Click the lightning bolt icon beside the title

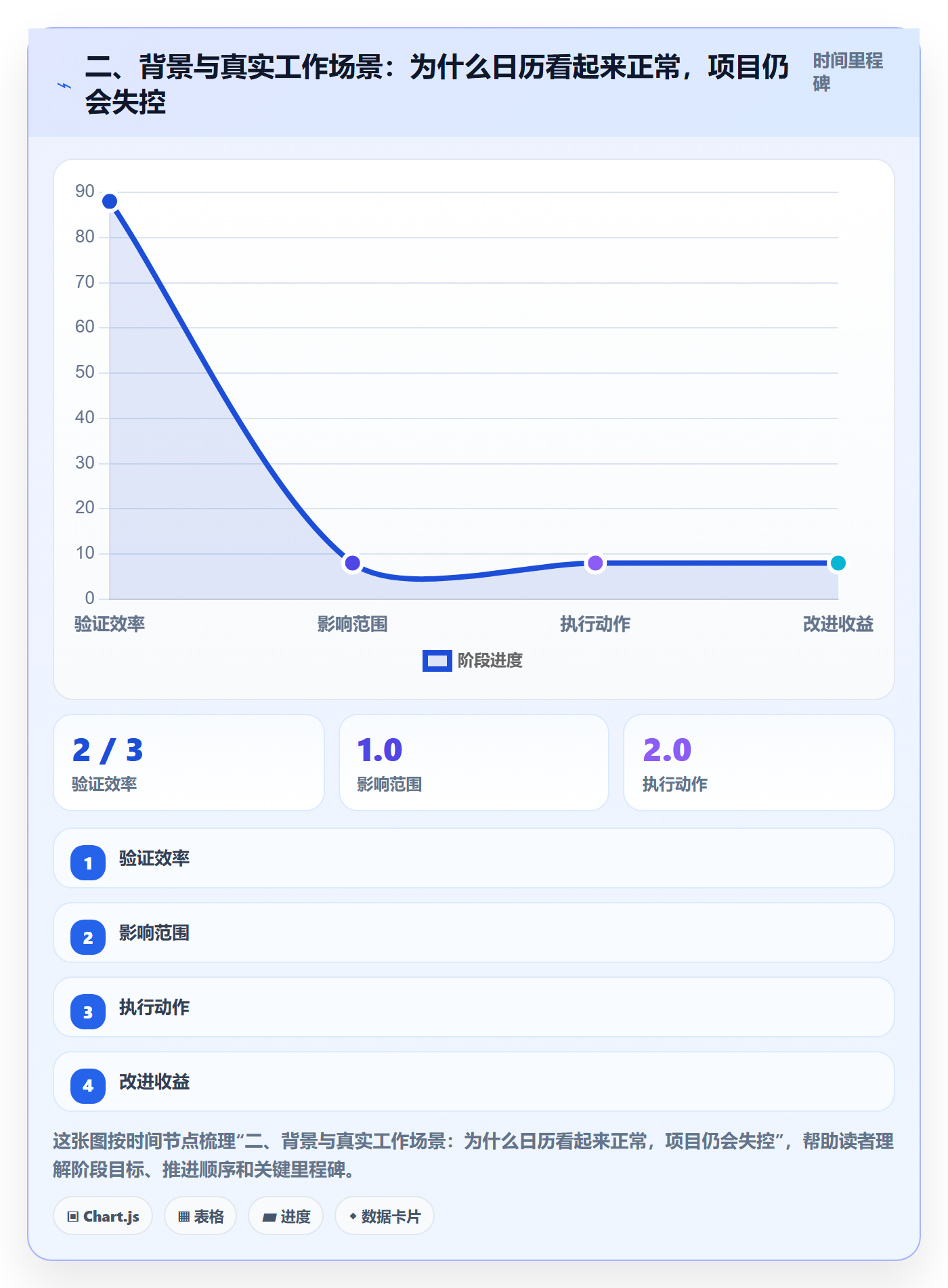coord(64,85)
